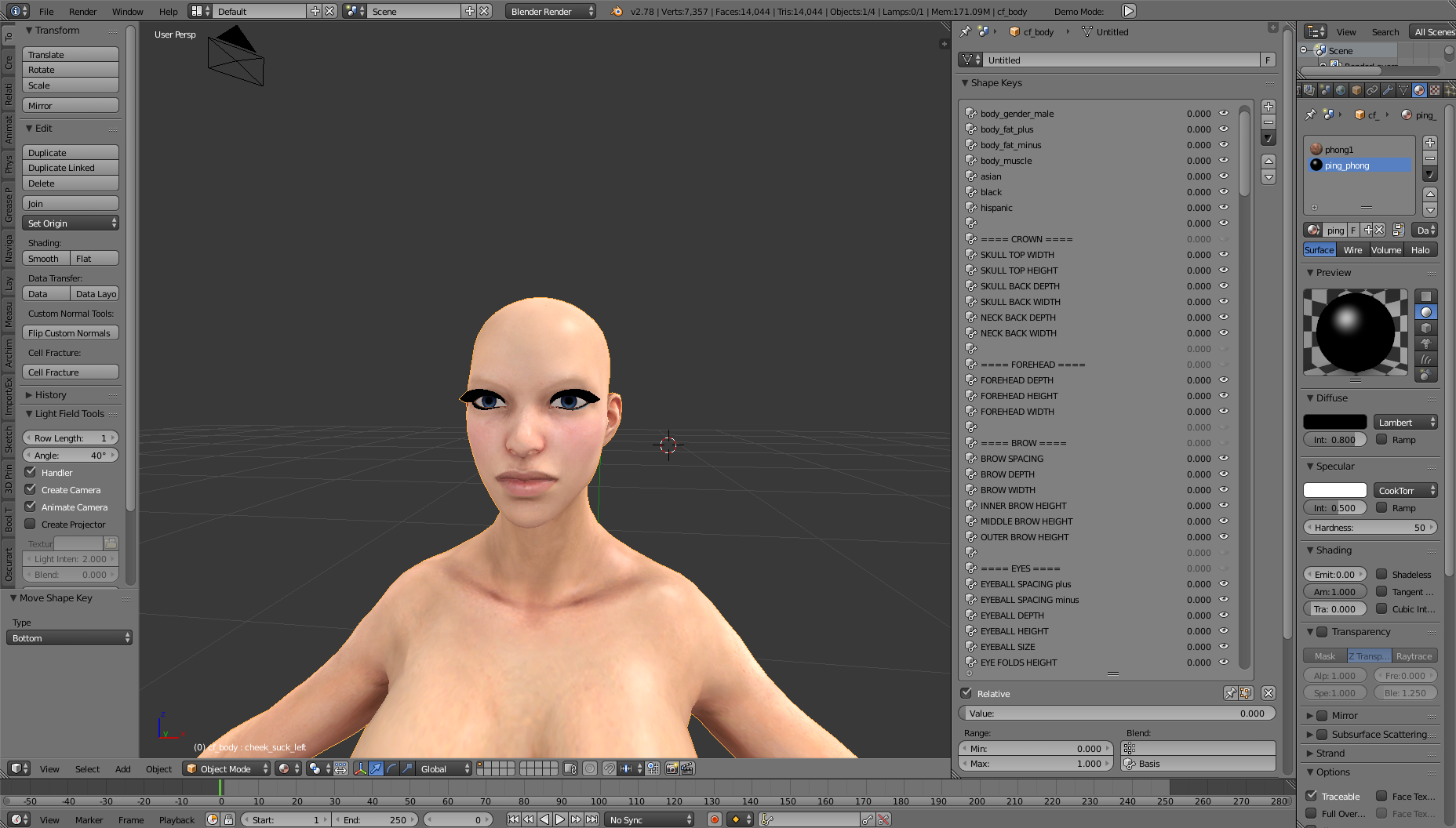Jump to the timeline's end frame
Image resolution: width=1456 pixels, height=828 pixels.
(592, 819)
